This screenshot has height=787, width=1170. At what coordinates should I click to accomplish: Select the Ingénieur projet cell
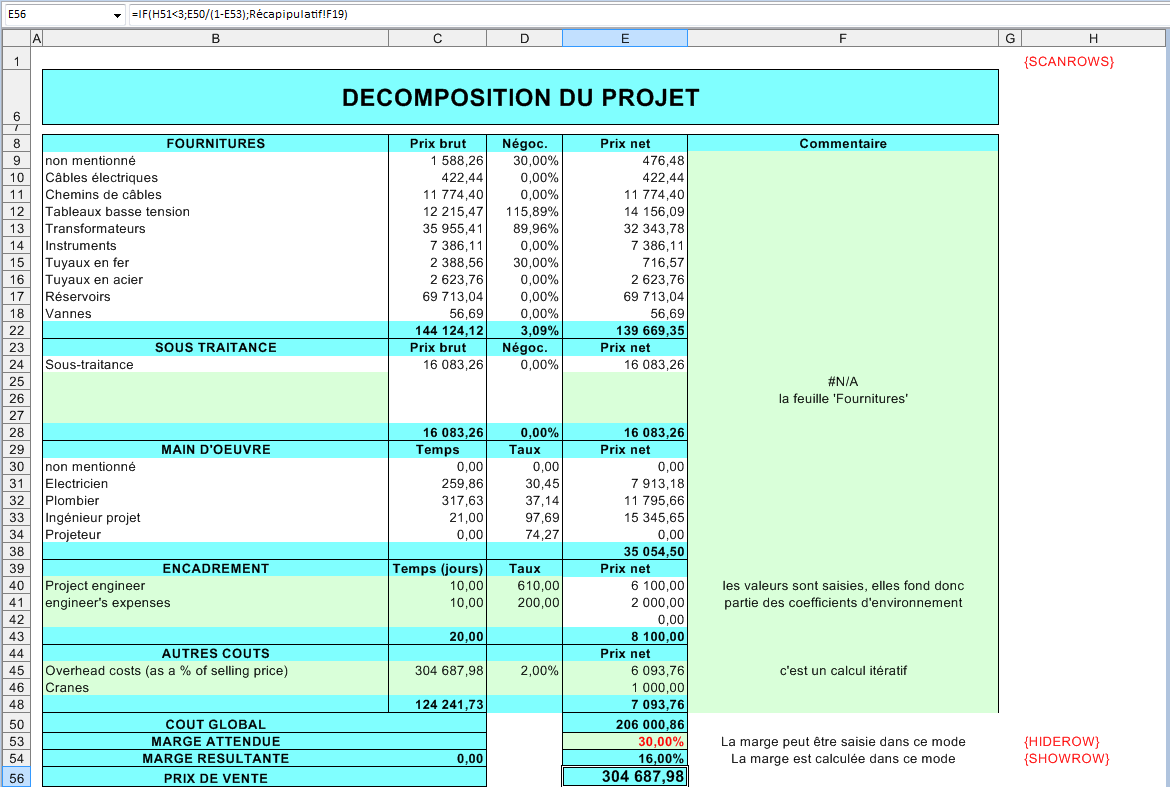pos(216,518)
